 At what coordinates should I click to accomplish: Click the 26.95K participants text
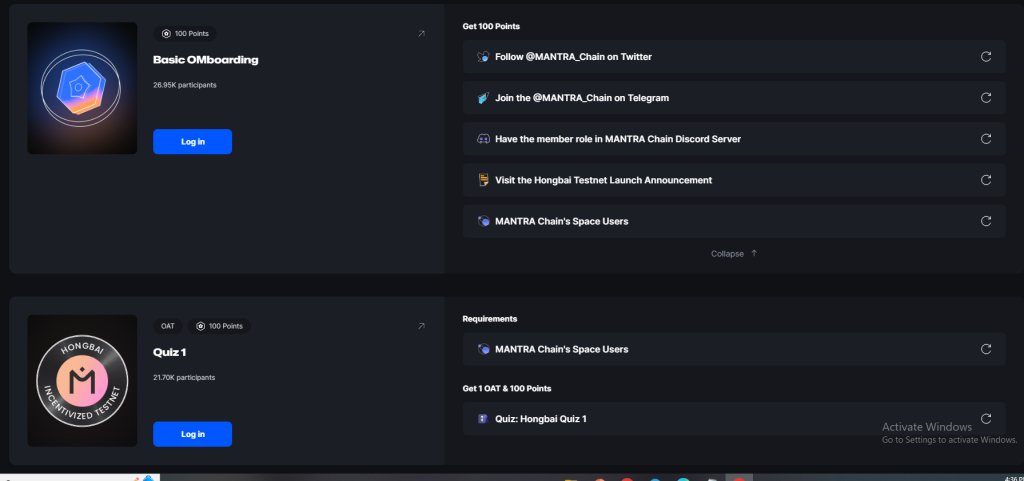(185, 85)
